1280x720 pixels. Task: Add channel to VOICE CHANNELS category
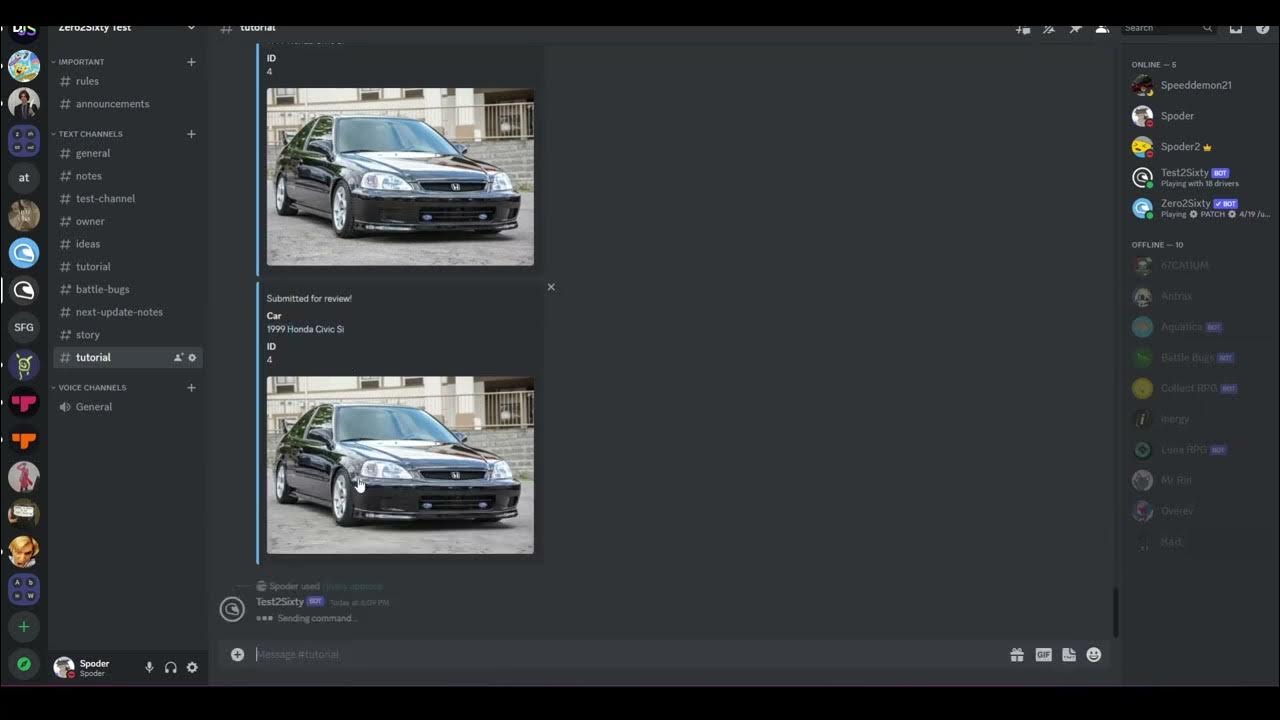(x=191, y=388)
